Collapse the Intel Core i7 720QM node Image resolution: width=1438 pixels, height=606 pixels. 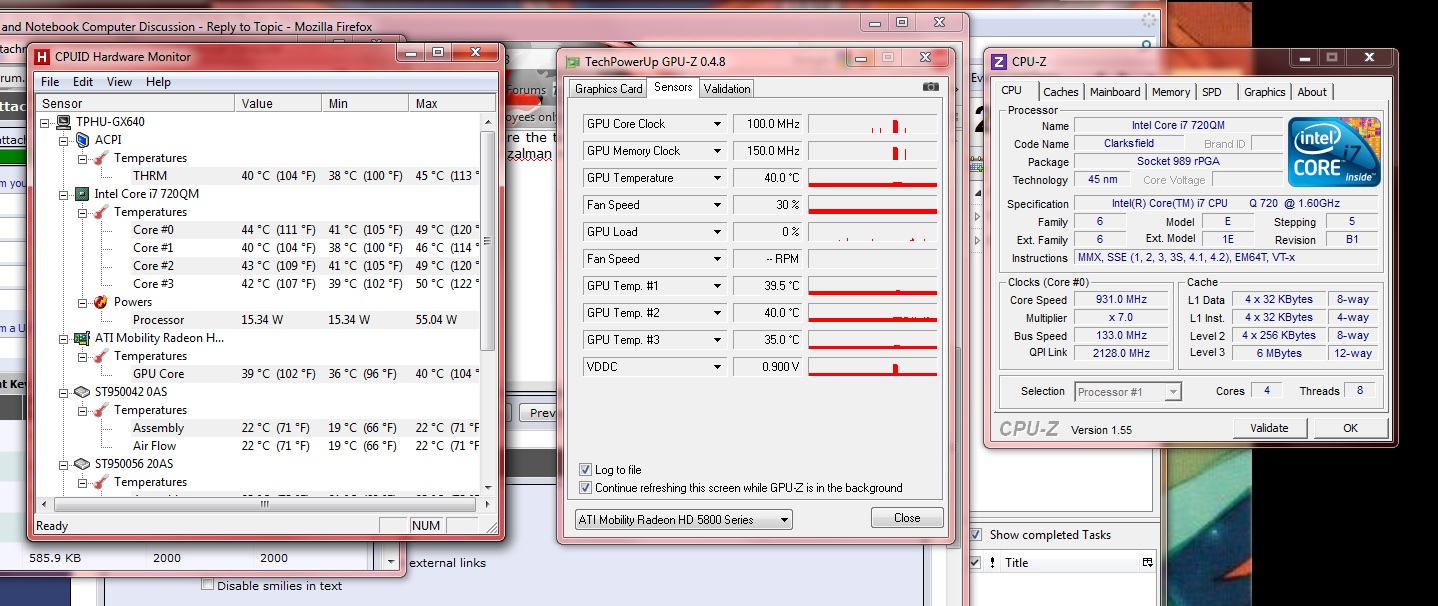click(65, 194)
